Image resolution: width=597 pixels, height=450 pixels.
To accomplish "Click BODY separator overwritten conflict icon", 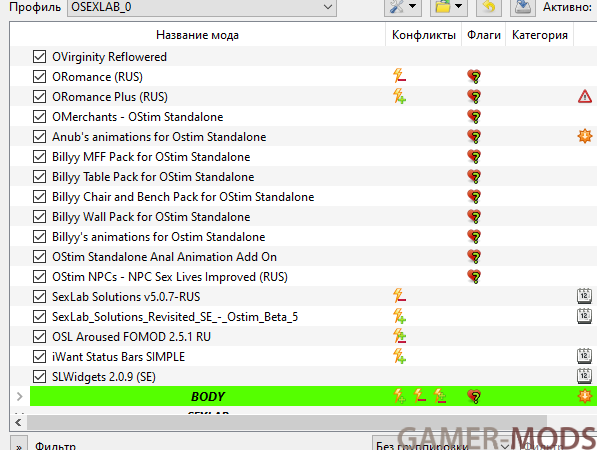I will point(420,396).
